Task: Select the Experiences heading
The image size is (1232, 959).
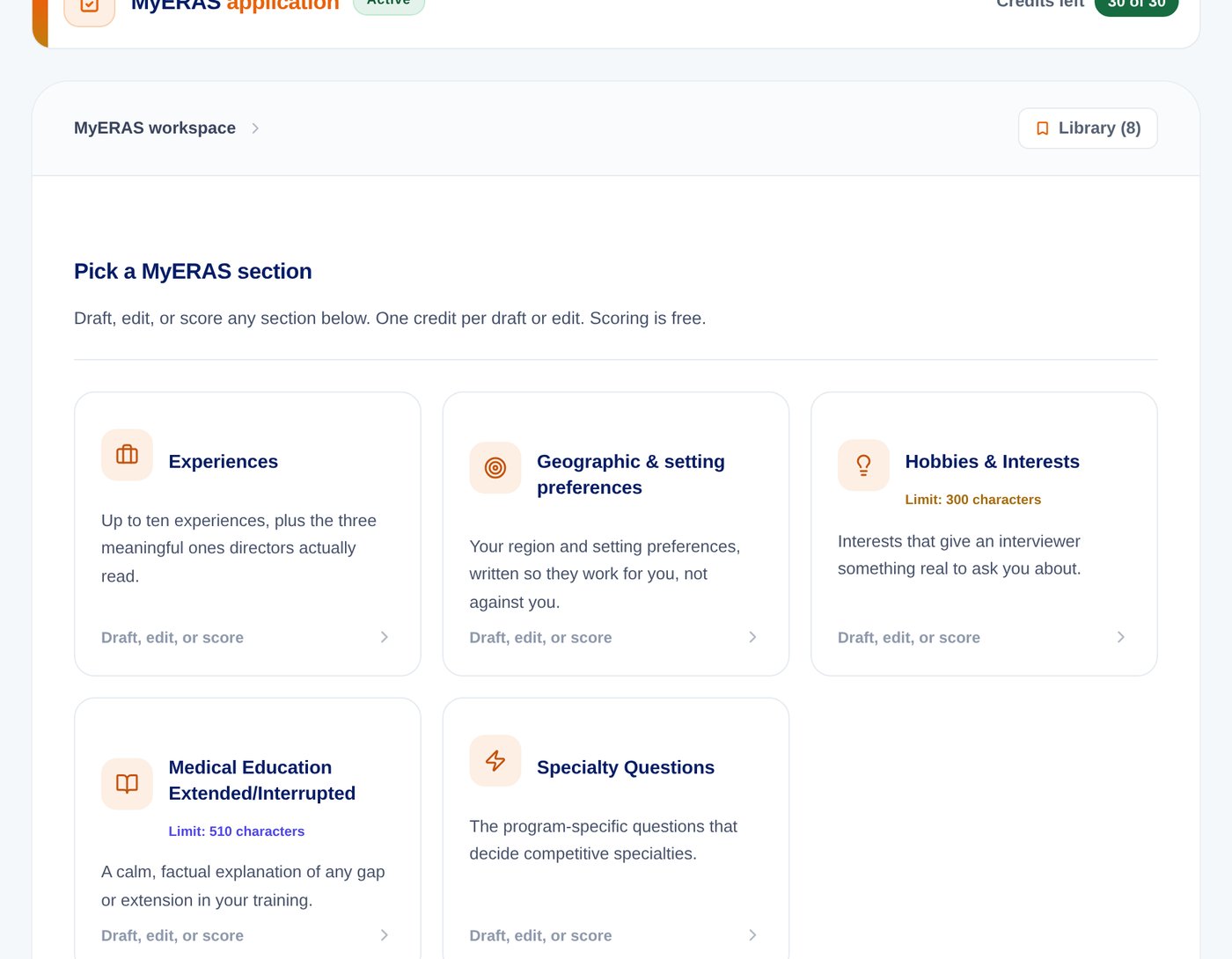Action: pyautogui.click(x=224, y=462)
